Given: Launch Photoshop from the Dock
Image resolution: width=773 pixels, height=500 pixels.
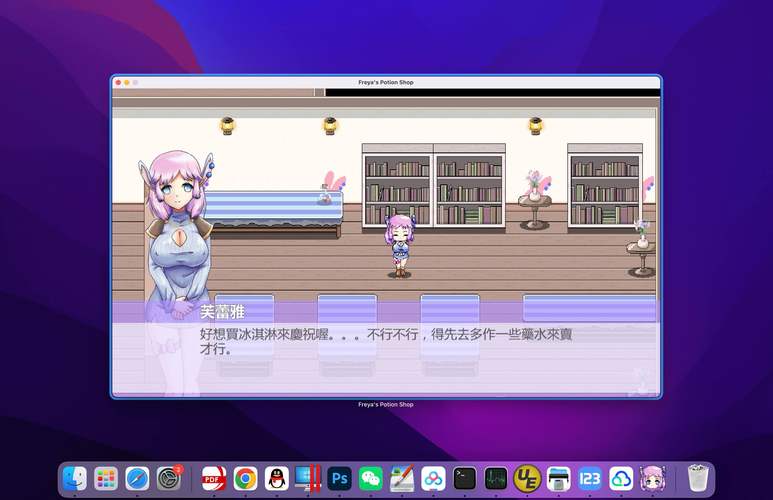Looking at the screenshot, I should coord(339,478).
